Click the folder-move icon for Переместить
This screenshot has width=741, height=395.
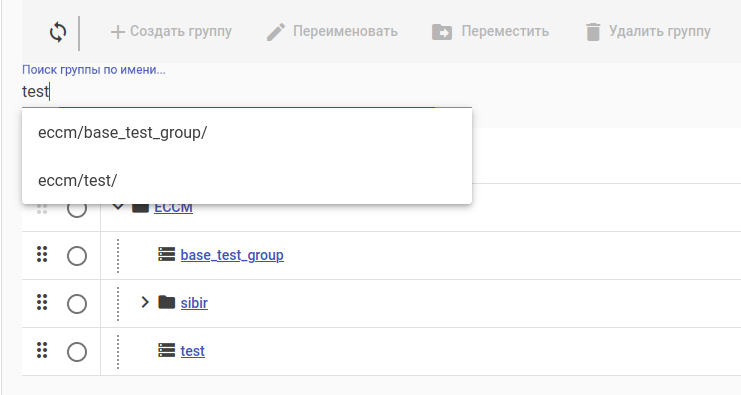pos(442,32)
